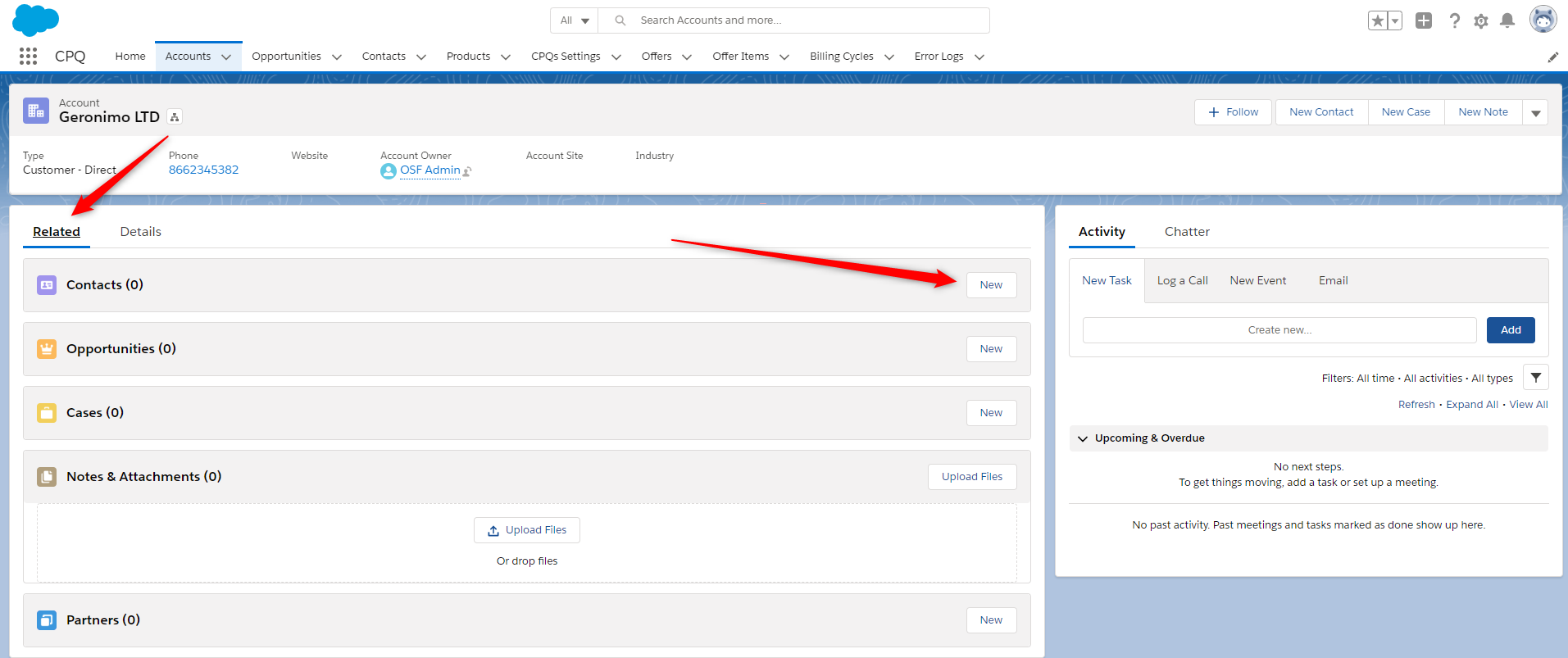Open the Opportunities navigation tab
The image size is (1568, 658).
286,57
